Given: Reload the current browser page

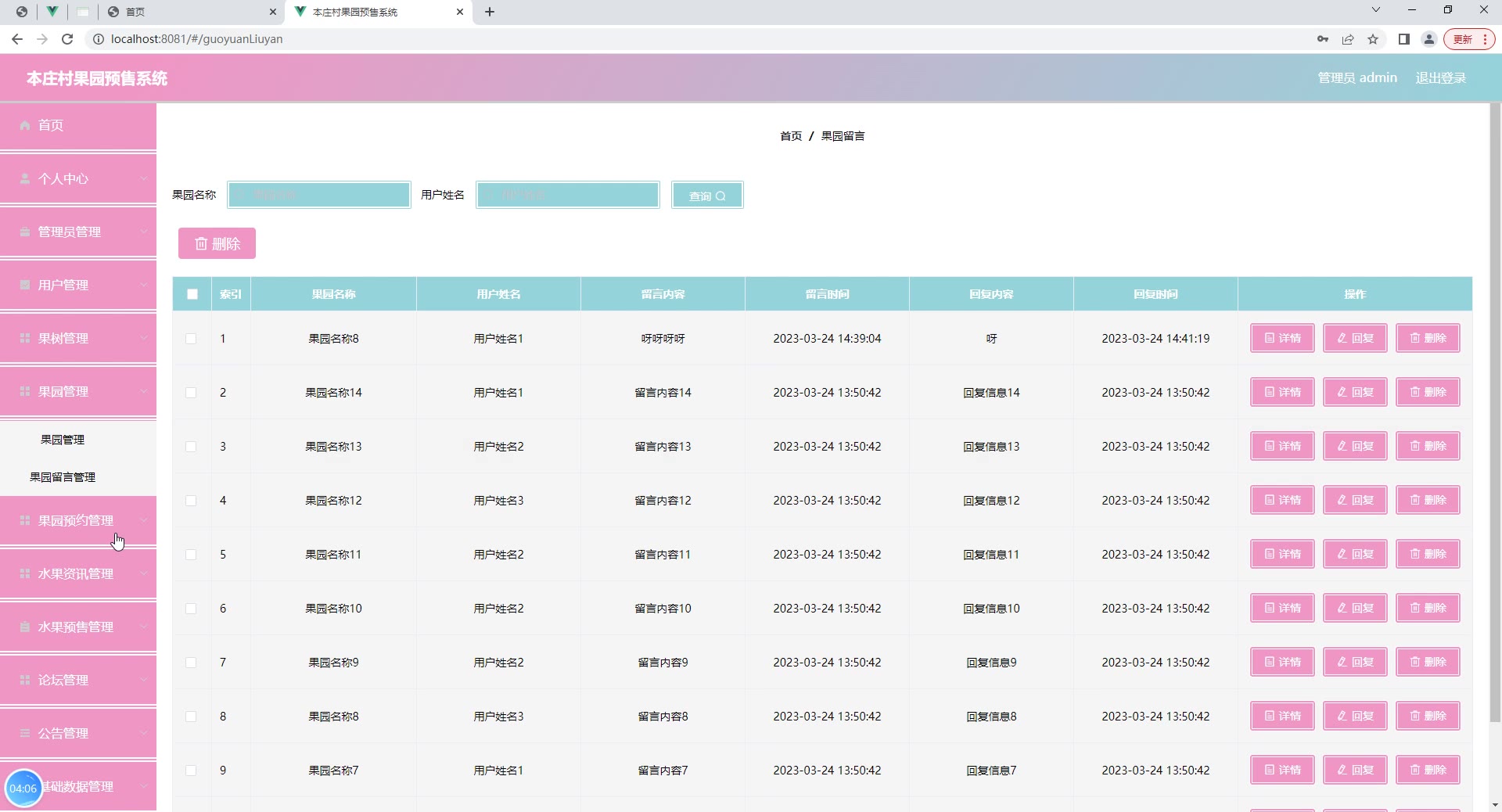Looking at the screenshot, I should pyautogui.click(x=67, y=39).
